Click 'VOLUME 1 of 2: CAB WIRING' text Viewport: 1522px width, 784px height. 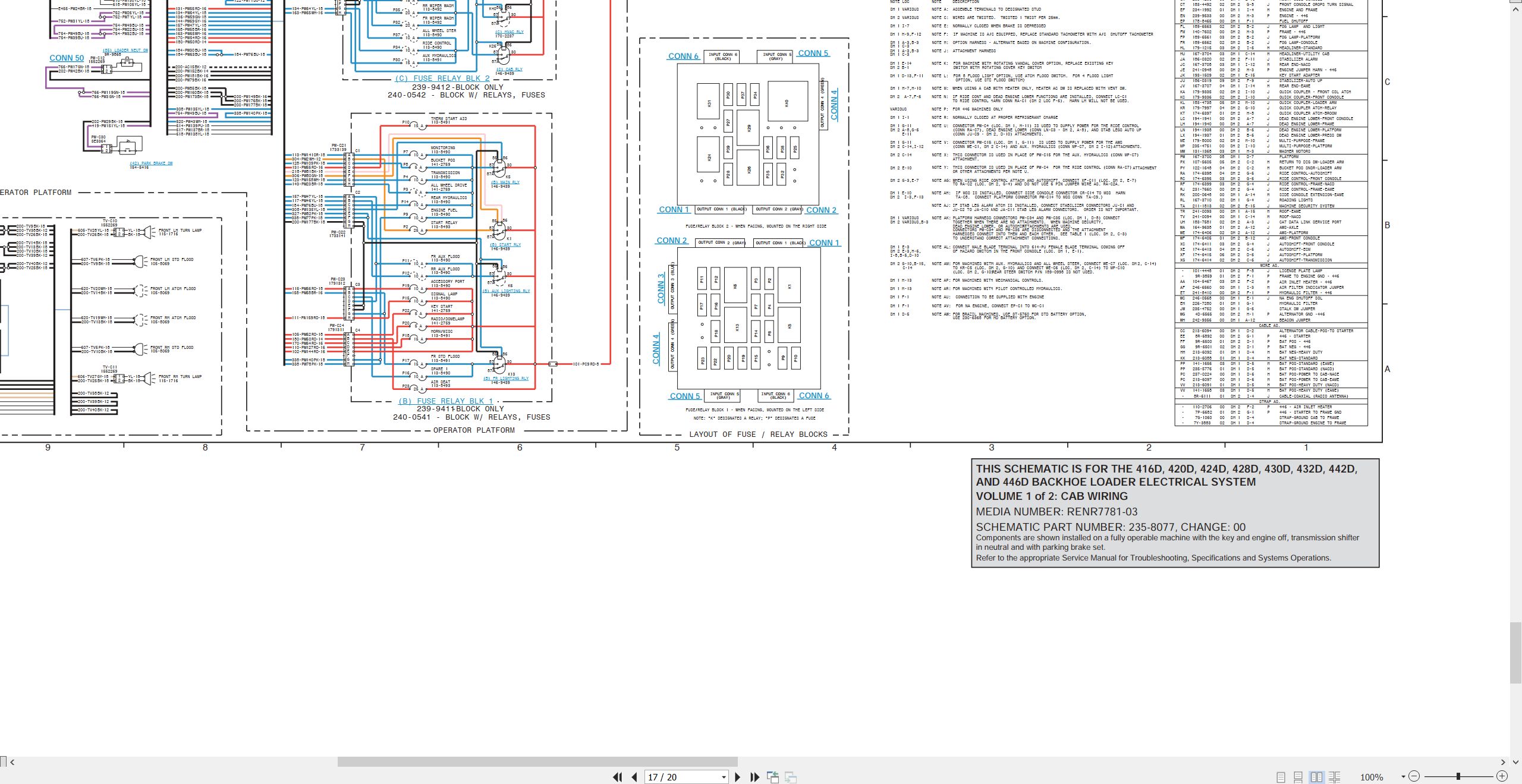1052,496
